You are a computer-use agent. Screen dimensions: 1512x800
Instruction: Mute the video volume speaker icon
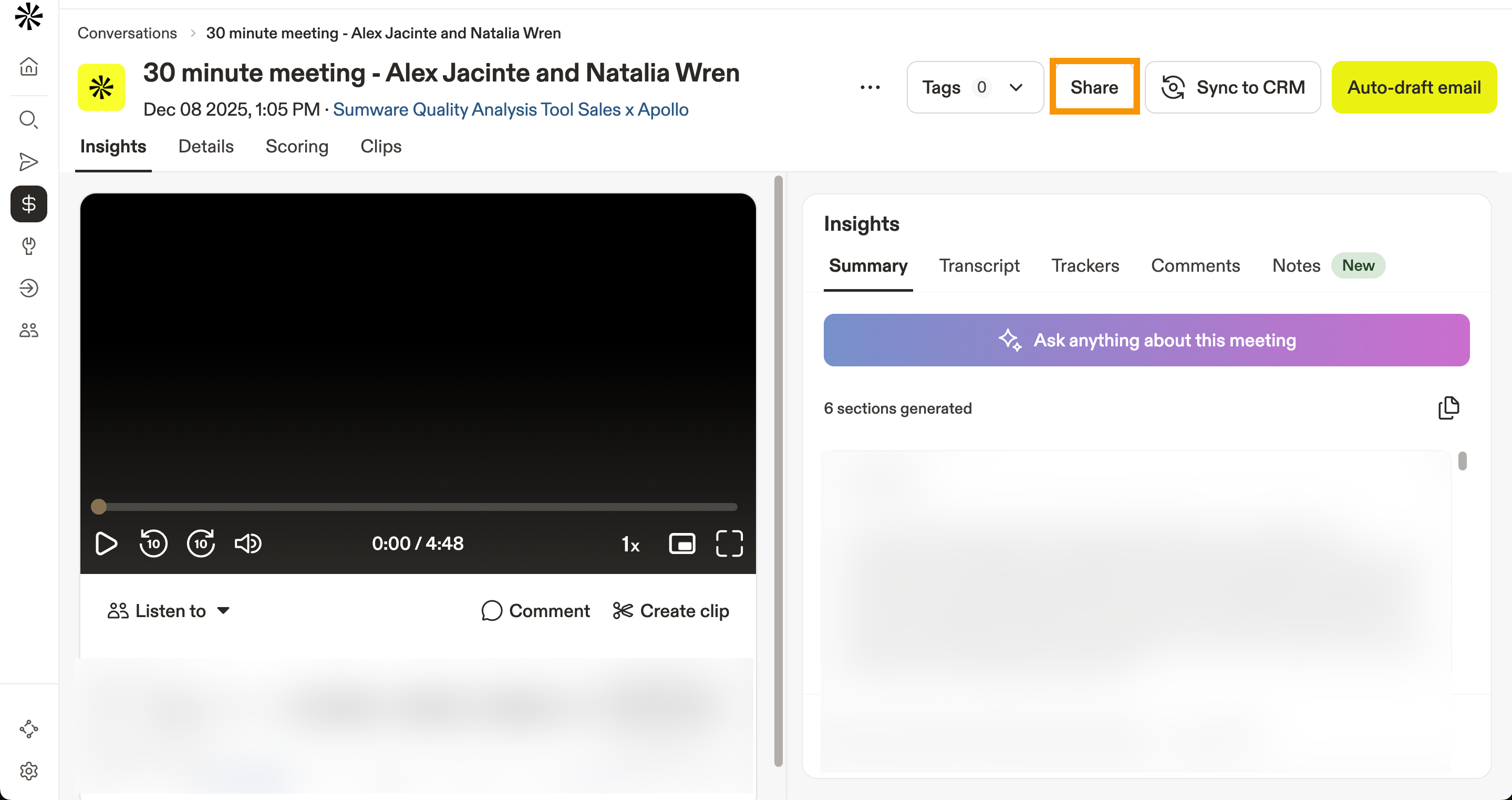247,543
